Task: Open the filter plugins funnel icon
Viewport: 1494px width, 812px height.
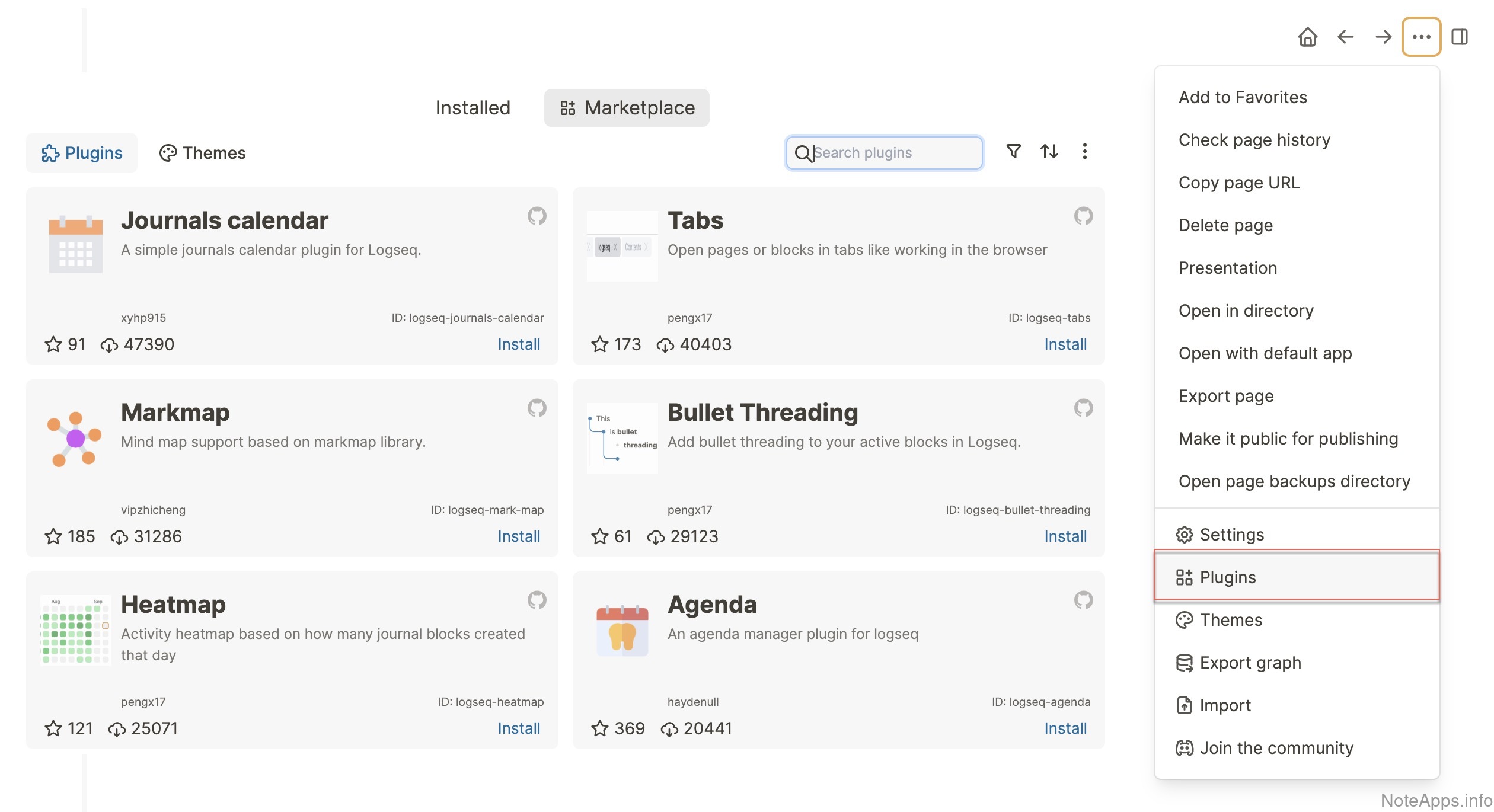Action: [1013, 152]
